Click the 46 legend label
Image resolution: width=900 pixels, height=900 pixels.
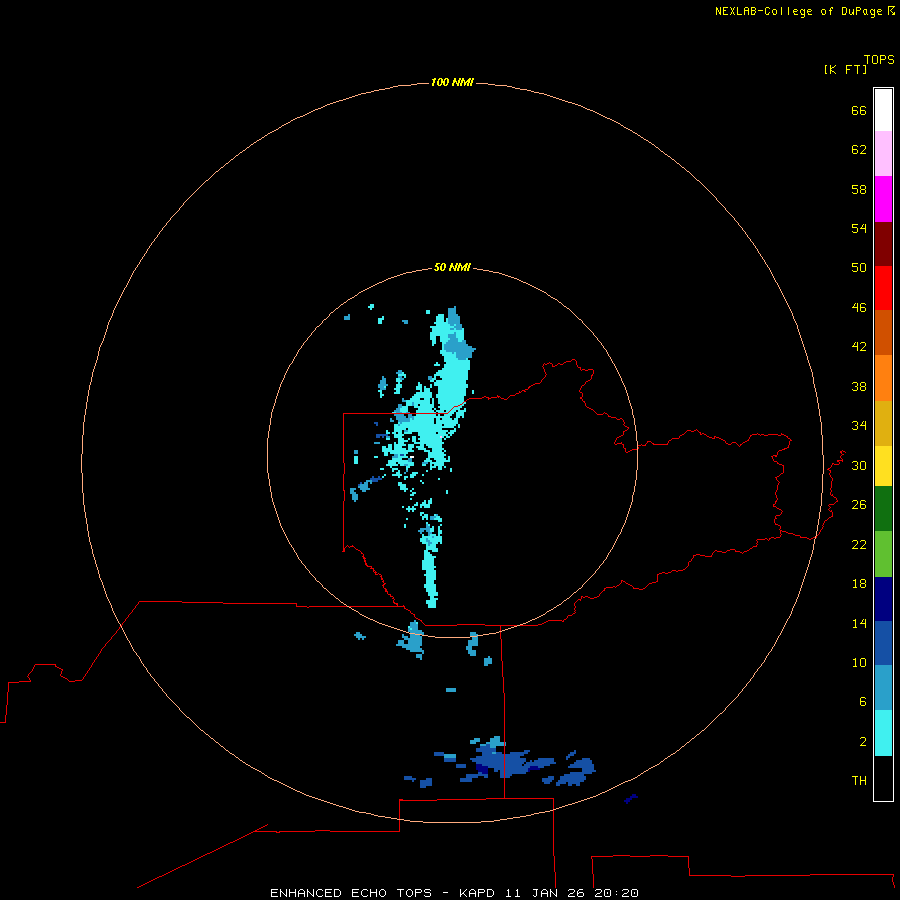pos(859,308)
